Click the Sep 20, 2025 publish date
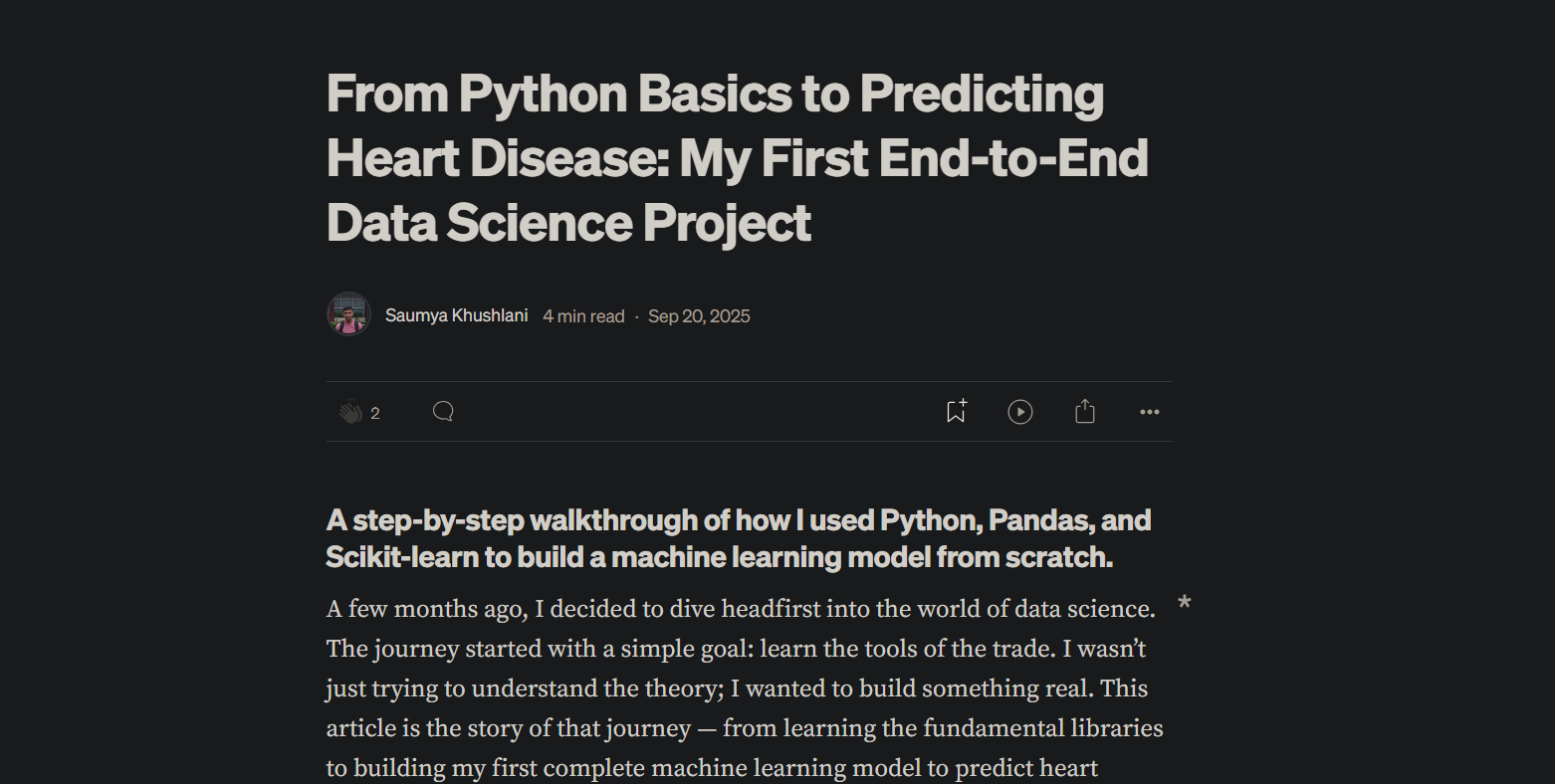This screenshot has height=784, width=1555. (x=699, y=316)
